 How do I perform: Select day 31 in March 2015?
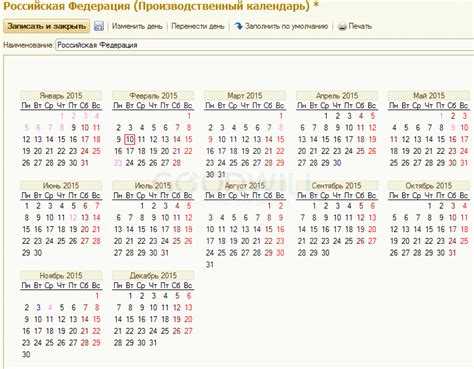(222, 175)
